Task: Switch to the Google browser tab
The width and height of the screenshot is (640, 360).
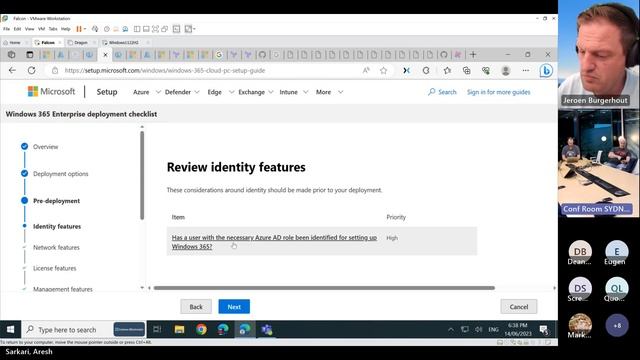Action: [219, 54]
